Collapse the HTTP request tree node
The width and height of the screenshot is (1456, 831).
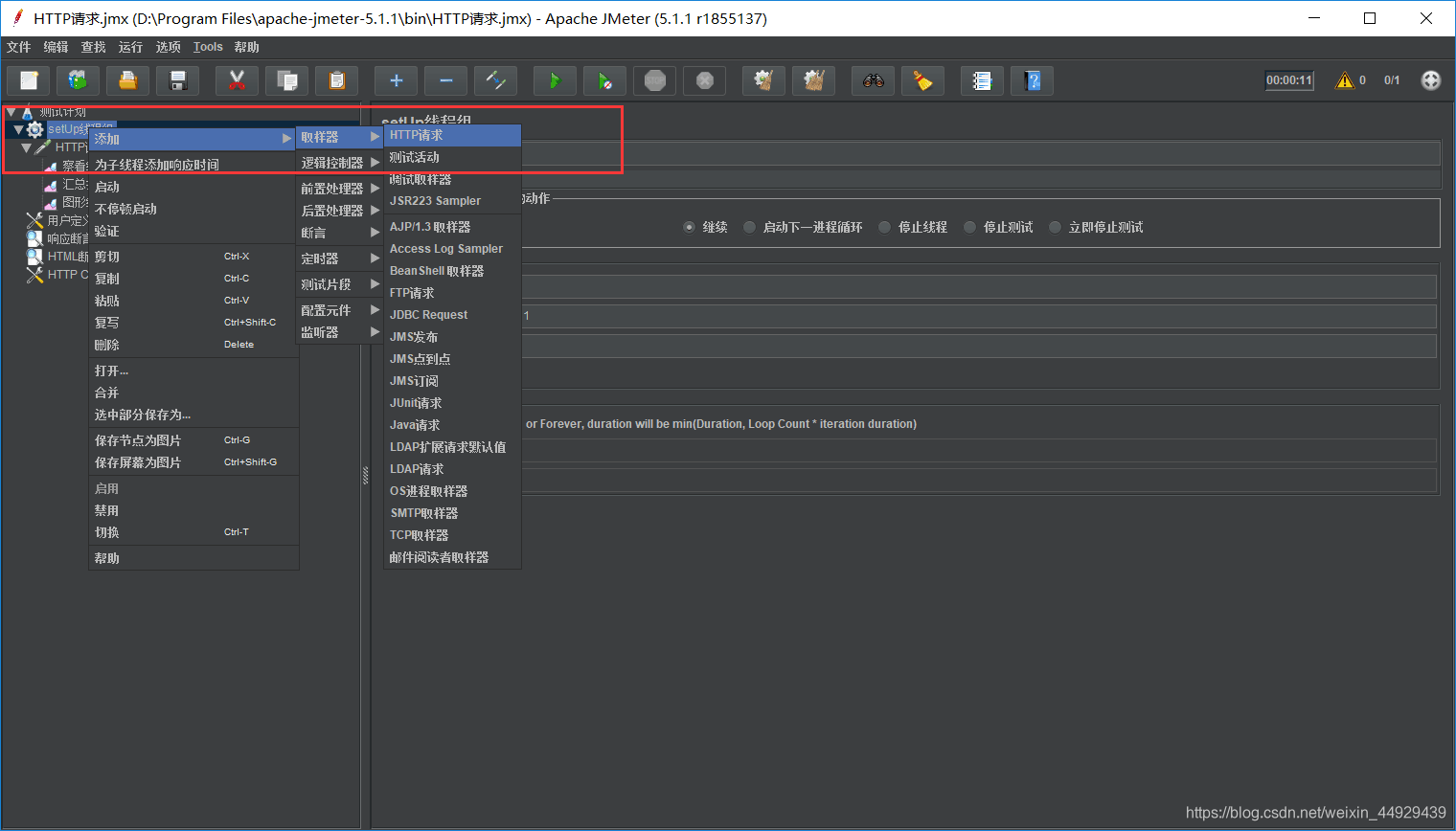pyautogui.click(x=26, y=147)
